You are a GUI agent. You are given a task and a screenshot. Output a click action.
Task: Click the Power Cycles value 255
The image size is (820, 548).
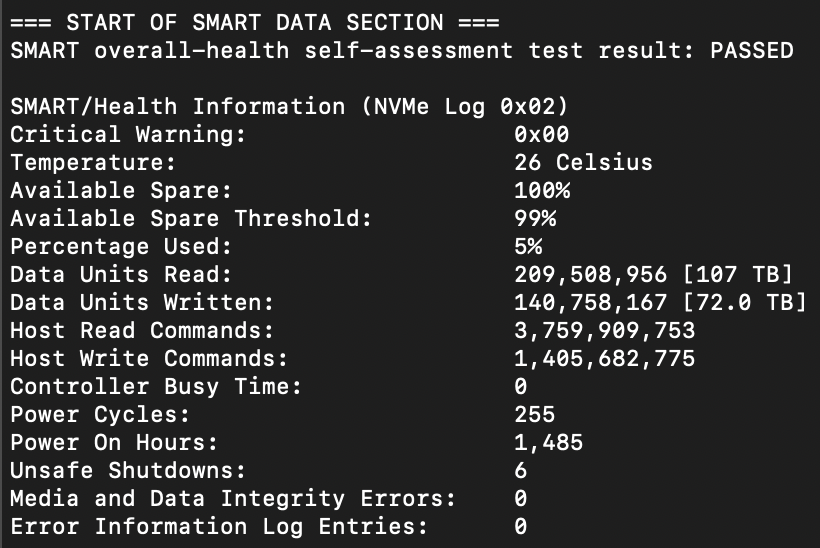point(535,414)
